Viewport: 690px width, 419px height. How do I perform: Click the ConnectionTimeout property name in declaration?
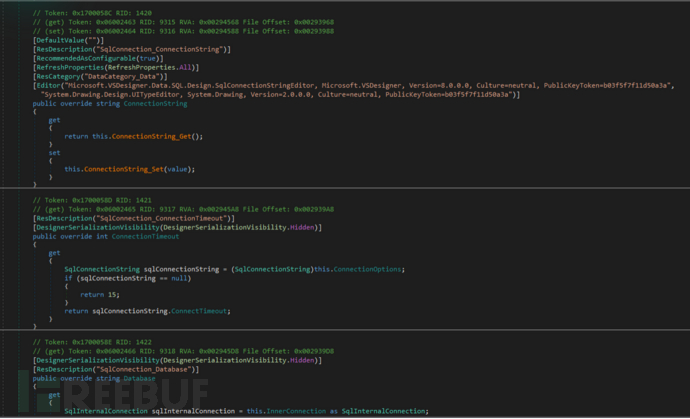[x=145, y=236]
